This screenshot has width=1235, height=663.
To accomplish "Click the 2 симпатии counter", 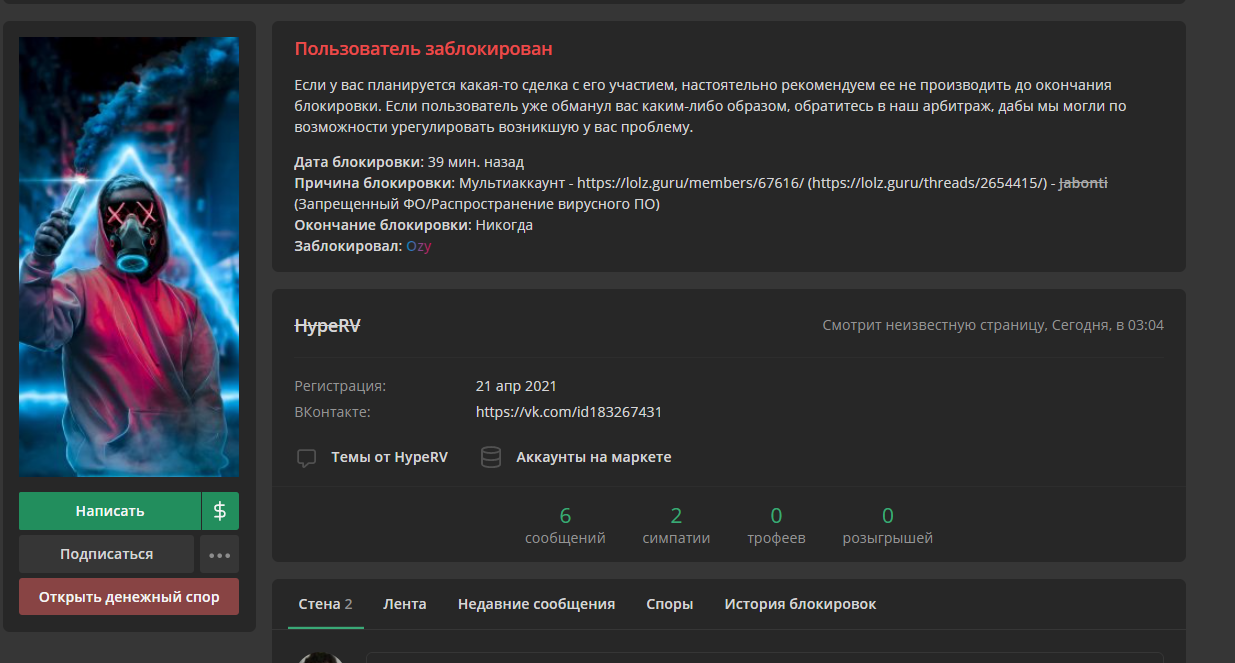I will 676,526.
